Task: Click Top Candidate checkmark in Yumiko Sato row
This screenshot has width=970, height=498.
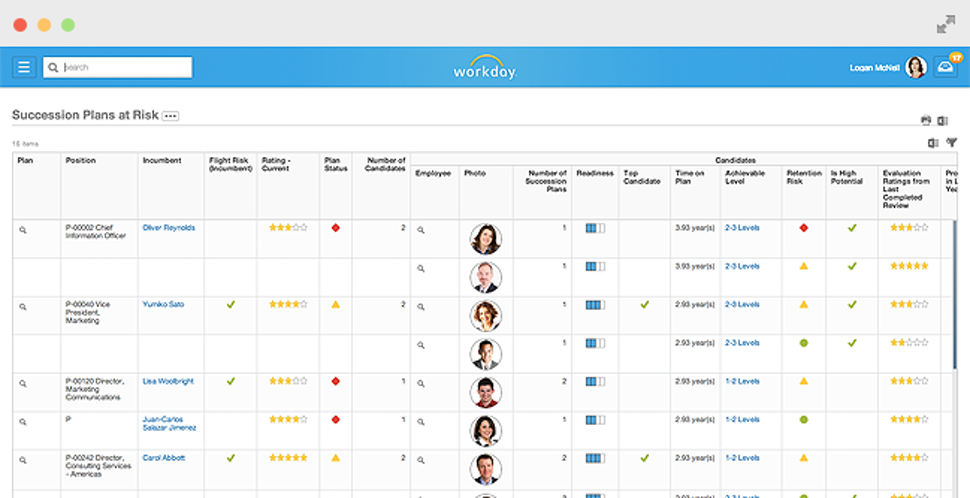Action: tap(644, 304)
